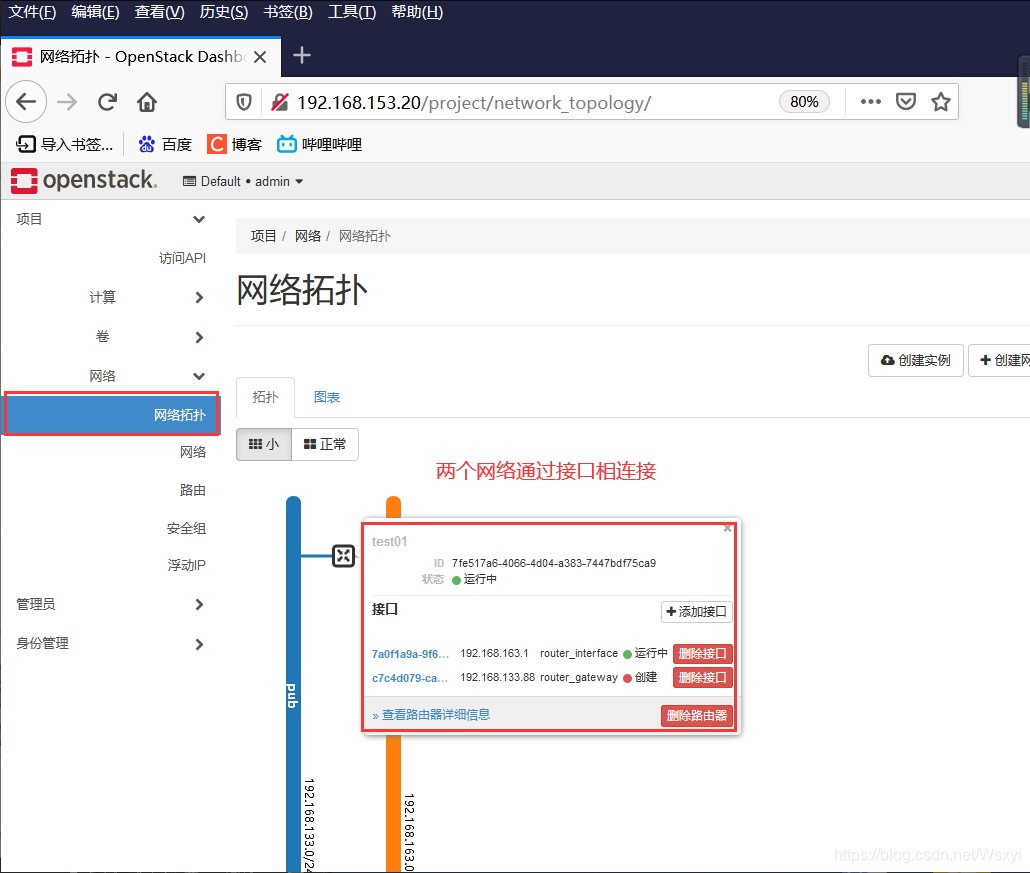Click 项目 in the breadcrumb
1030x873 pixels.
(x=263, y=236)
